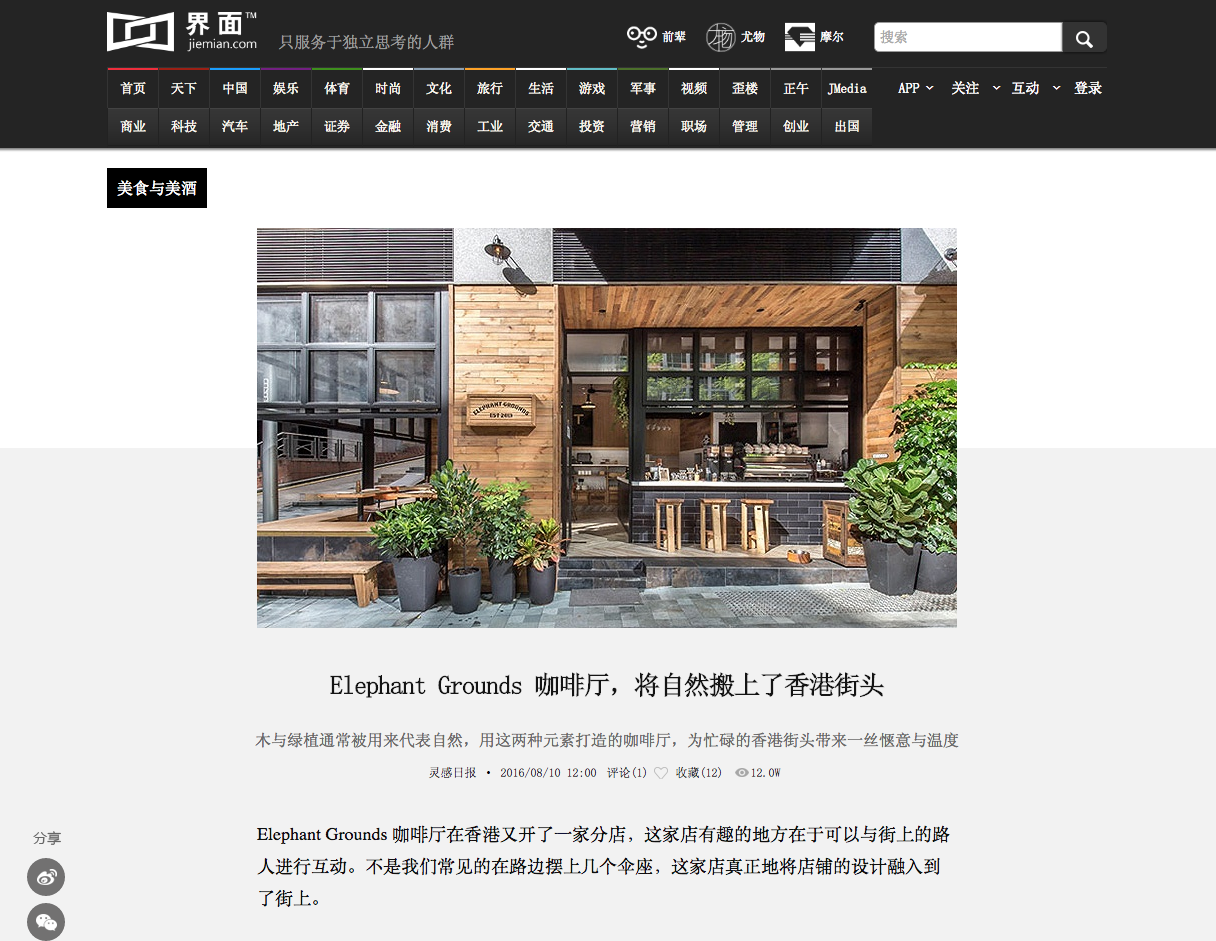Click the magnifier search button

click(1084, 37)
